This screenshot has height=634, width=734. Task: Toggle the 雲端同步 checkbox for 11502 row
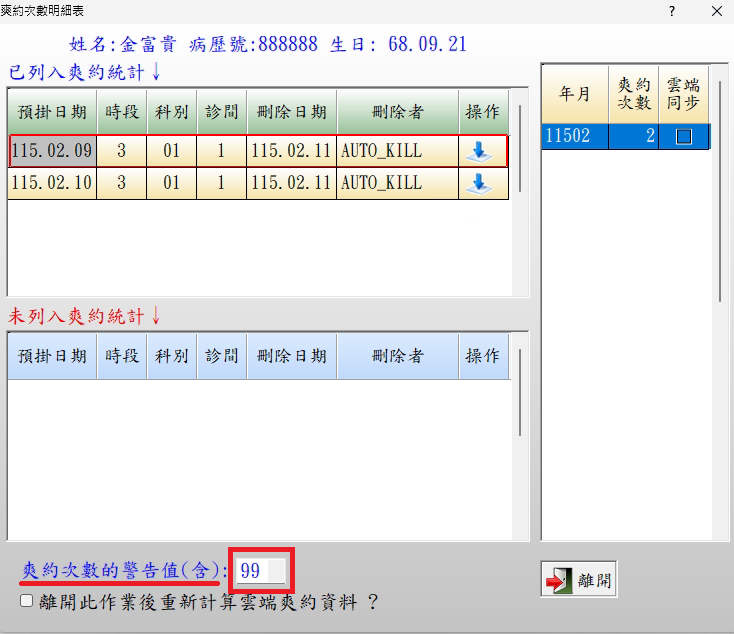click(x=683, y=138)
